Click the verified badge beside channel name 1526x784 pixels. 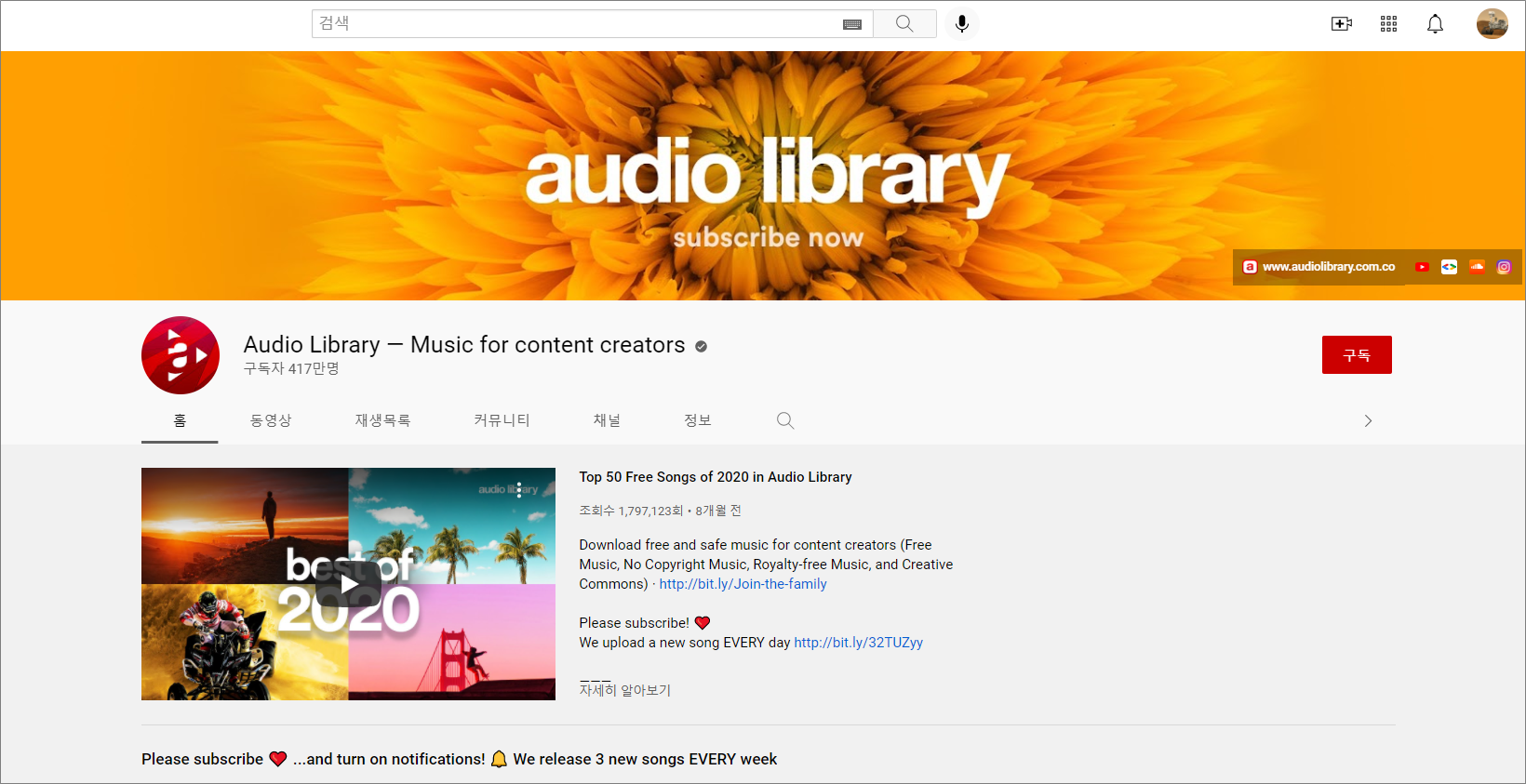coord(701,347)
